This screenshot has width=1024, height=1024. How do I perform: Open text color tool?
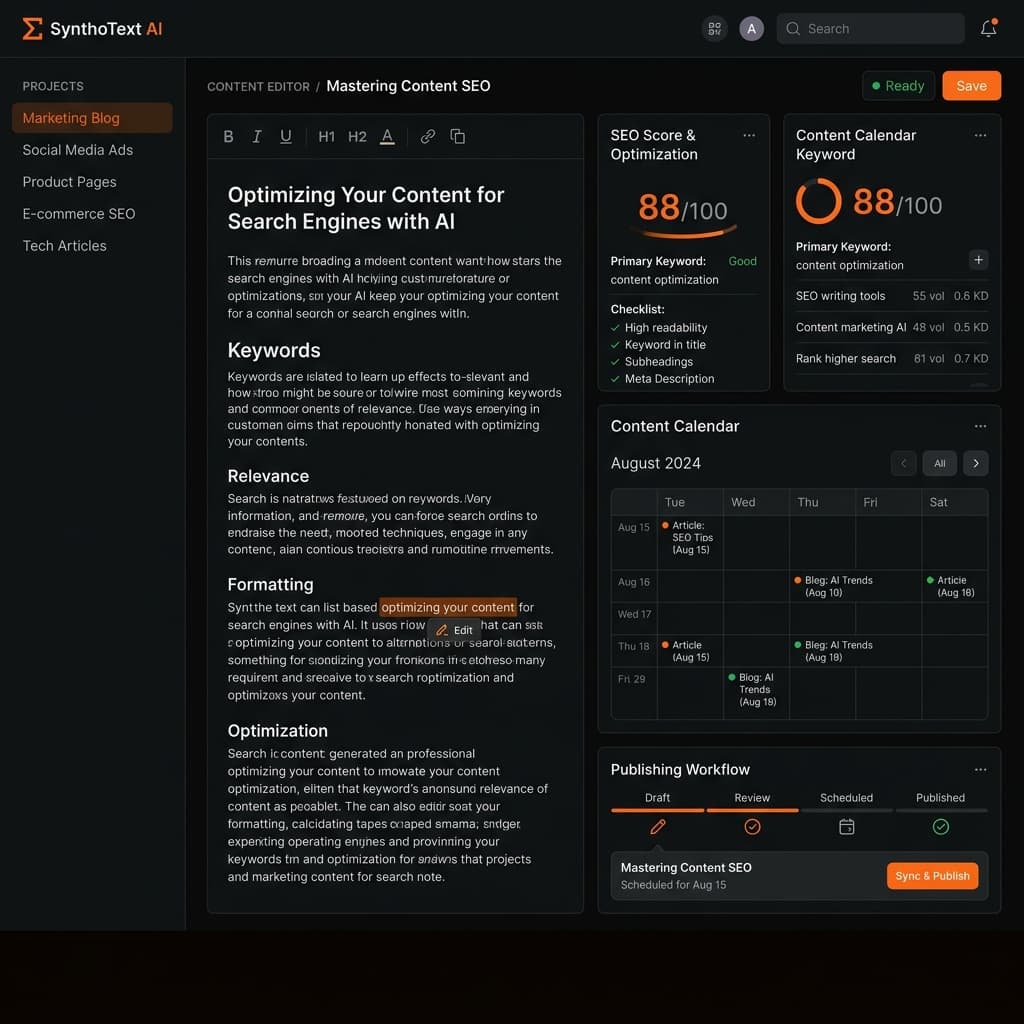click(387, 136)
